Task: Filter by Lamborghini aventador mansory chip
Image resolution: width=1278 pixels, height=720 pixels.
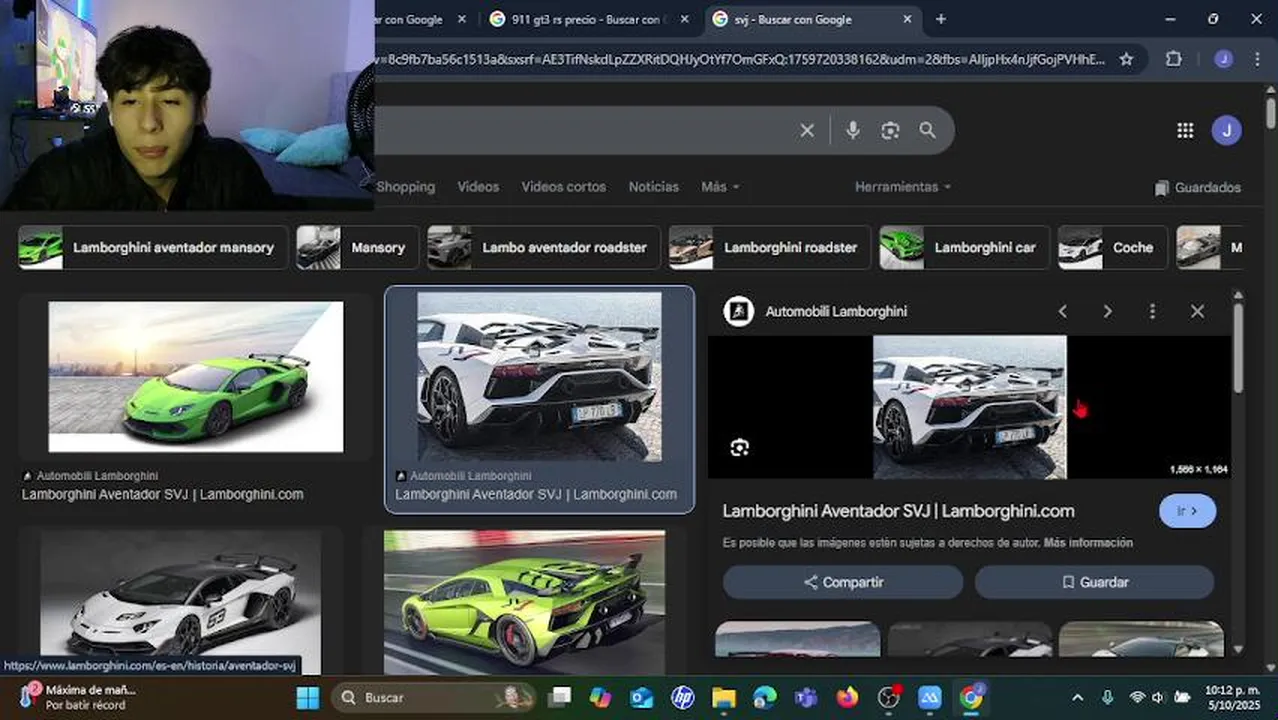Action: tap(153, 247)
